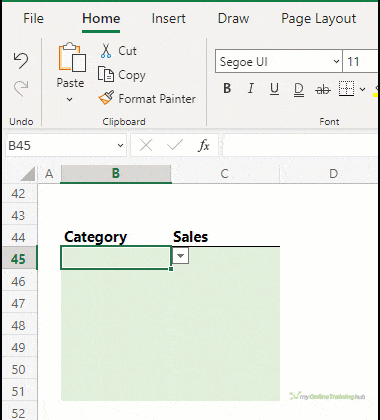Screen dimensions: 380x420
Task: Click the fx Insert Function icon
Action: click(x=204, y=145)
